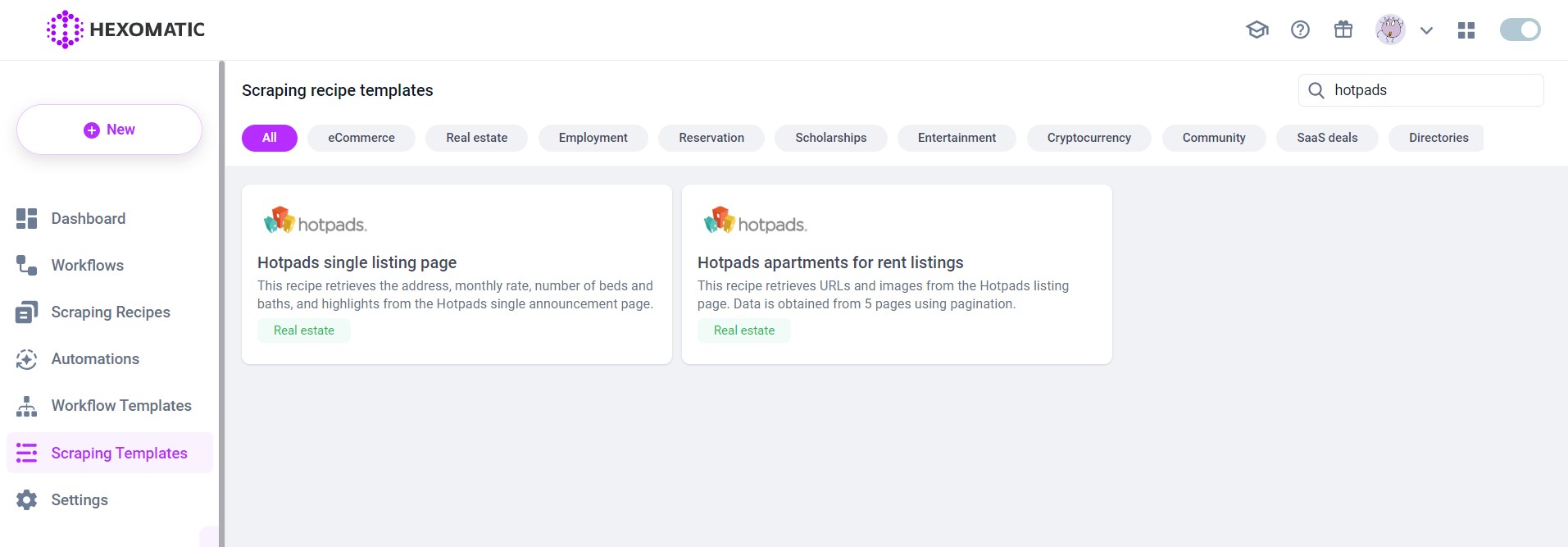Screen dimensions: 1568x547
Task: Open the help question mark icon
Action: point(1300,30)
